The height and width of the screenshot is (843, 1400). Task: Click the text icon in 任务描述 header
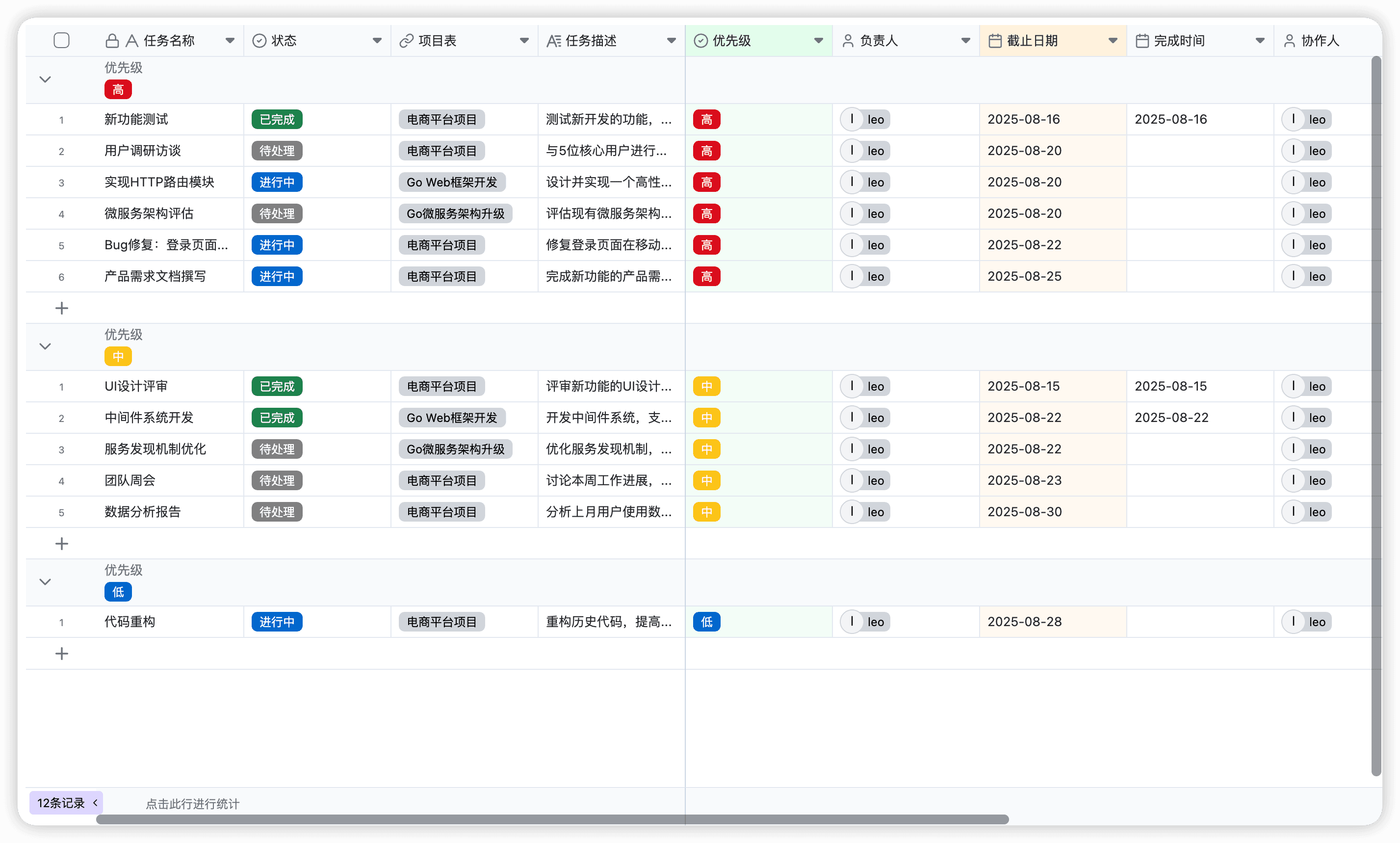(x=553, y=40)
